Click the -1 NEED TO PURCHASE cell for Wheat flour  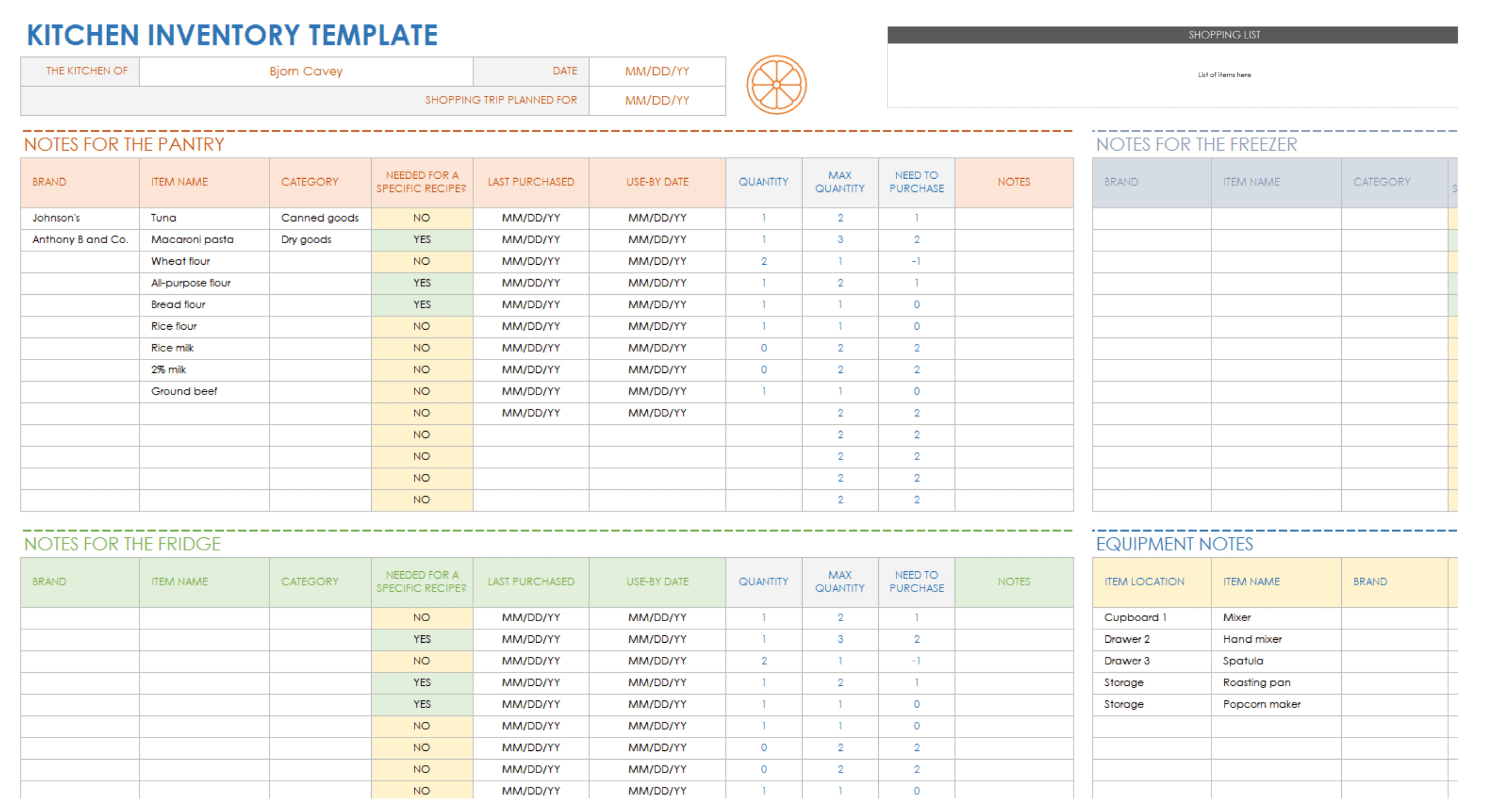(916, 261)
